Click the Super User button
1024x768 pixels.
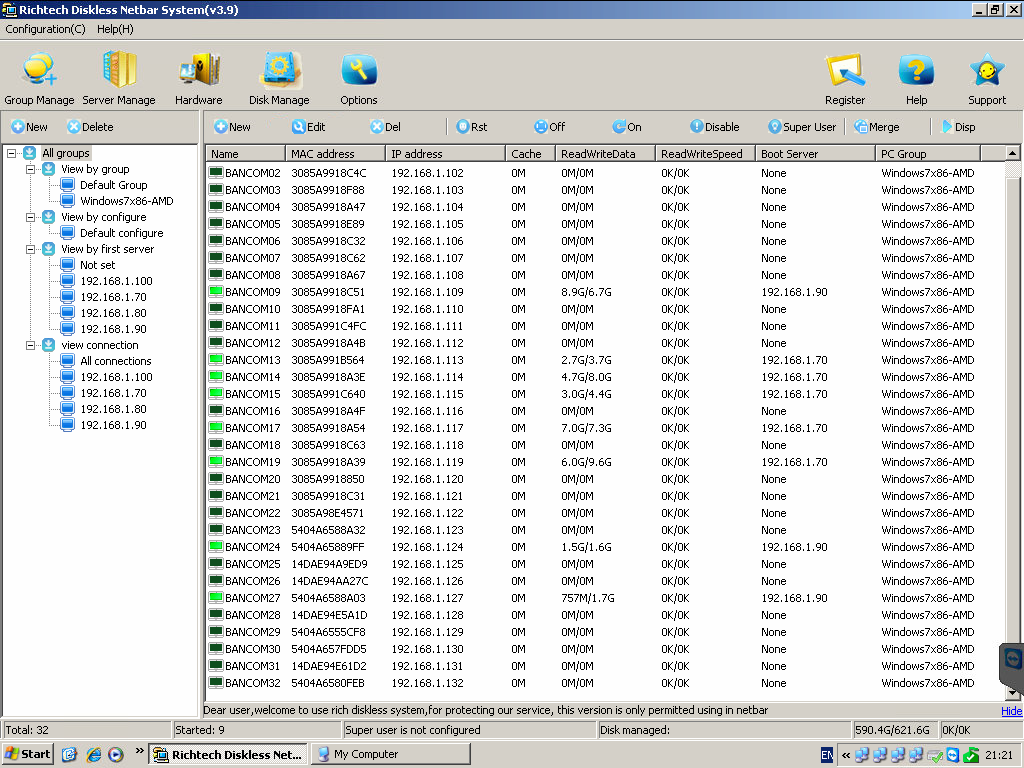801,127
